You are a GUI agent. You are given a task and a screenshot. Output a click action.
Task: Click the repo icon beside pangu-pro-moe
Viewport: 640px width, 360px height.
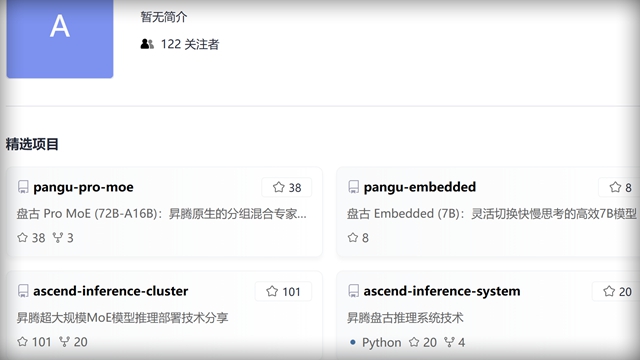coord(23,187)
